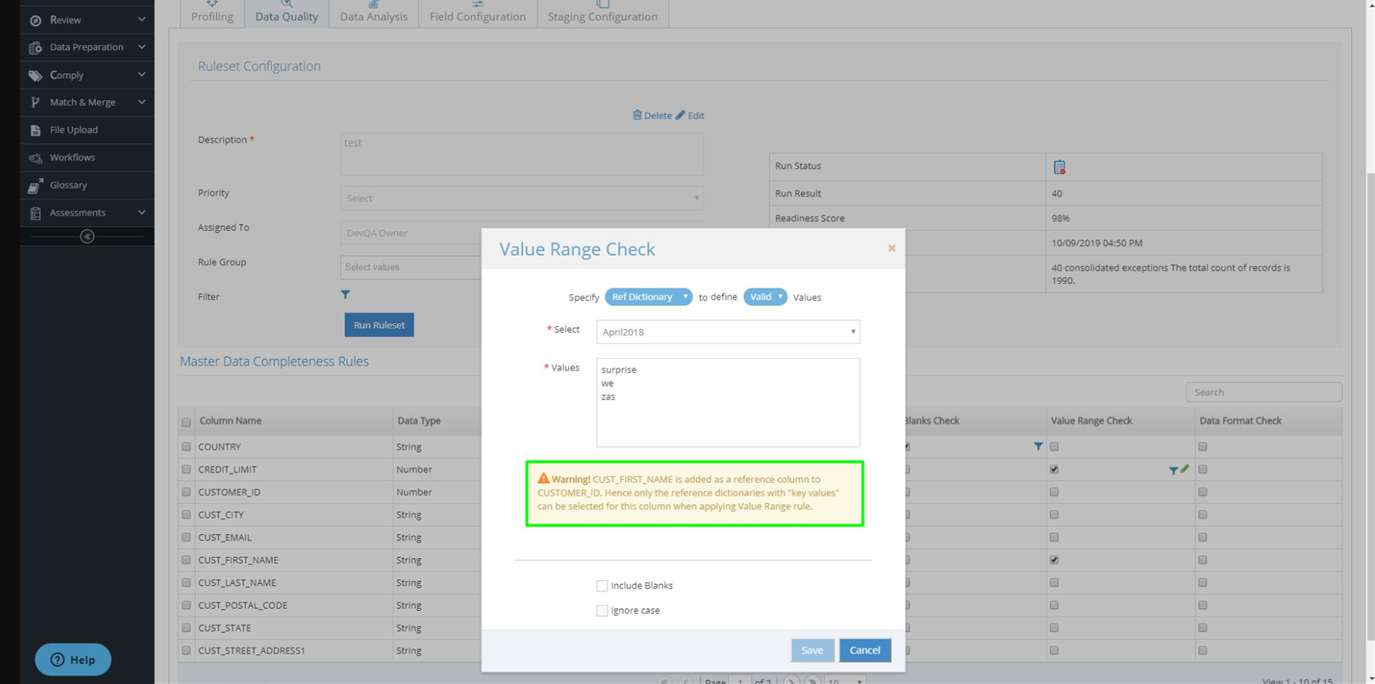Image resolution: width=1375 pixels, height=684 pixels.
Task: Switch to the Staging Configuration tab
Action: click(602, 13)
